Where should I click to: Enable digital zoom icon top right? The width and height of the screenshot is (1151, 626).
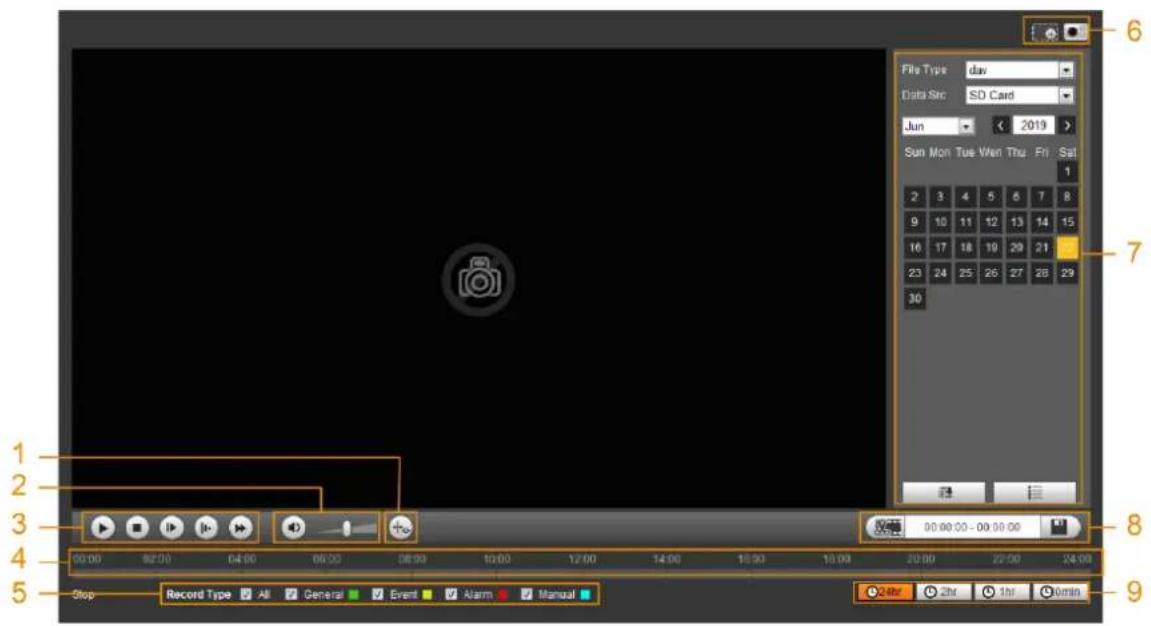tap(1045, 32)
